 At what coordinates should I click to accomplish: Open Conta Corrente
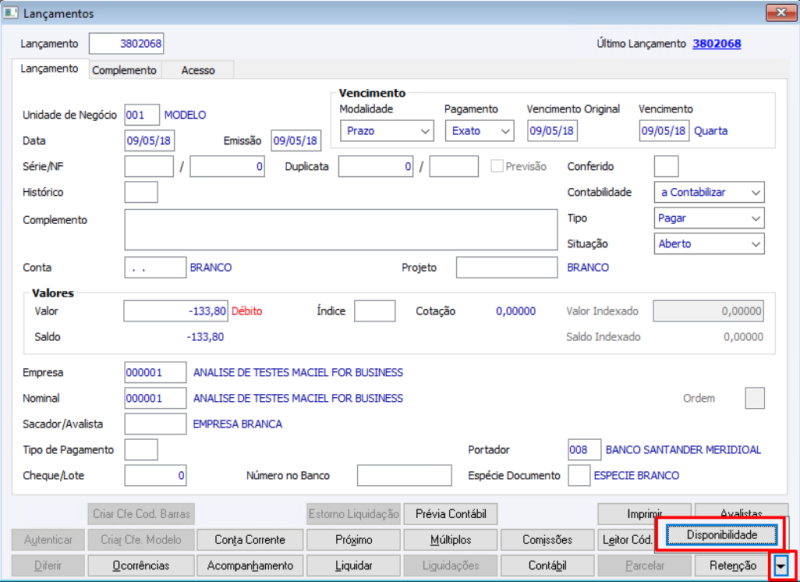pyautogui.click(x=250, y=539)
